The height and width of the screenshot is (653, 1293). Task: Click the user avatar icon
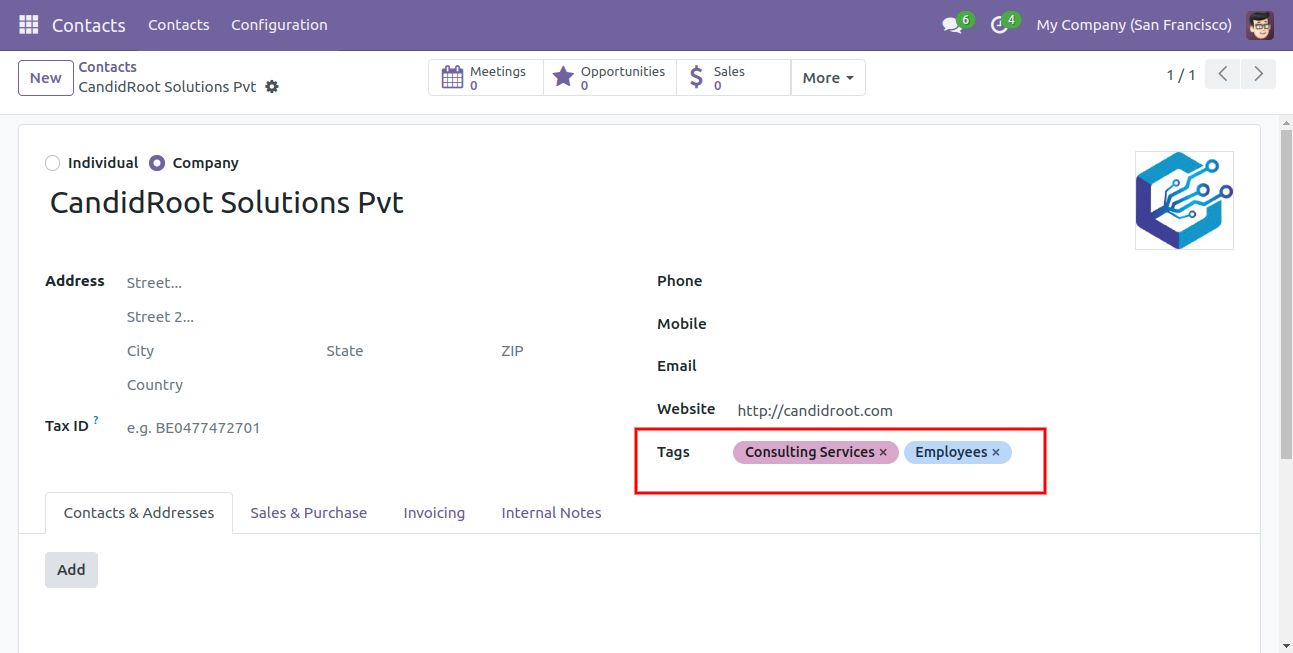click(1260, 25)
